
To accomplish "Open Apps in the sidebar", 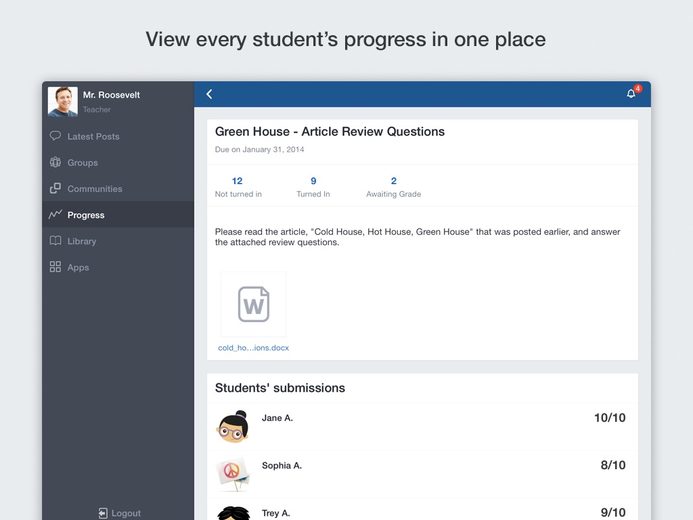I will pyautogui.click(x=118, y=267).
